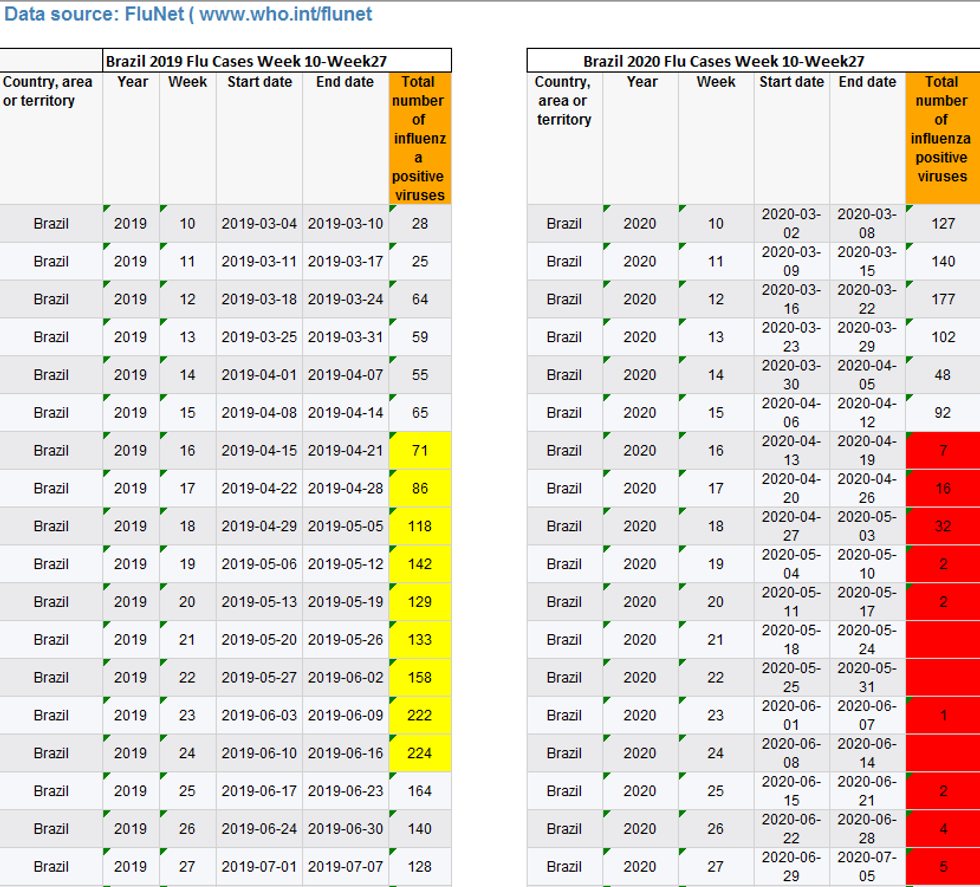Select the yellow cell showing 224
980x887 pixels.
point(419,753)
